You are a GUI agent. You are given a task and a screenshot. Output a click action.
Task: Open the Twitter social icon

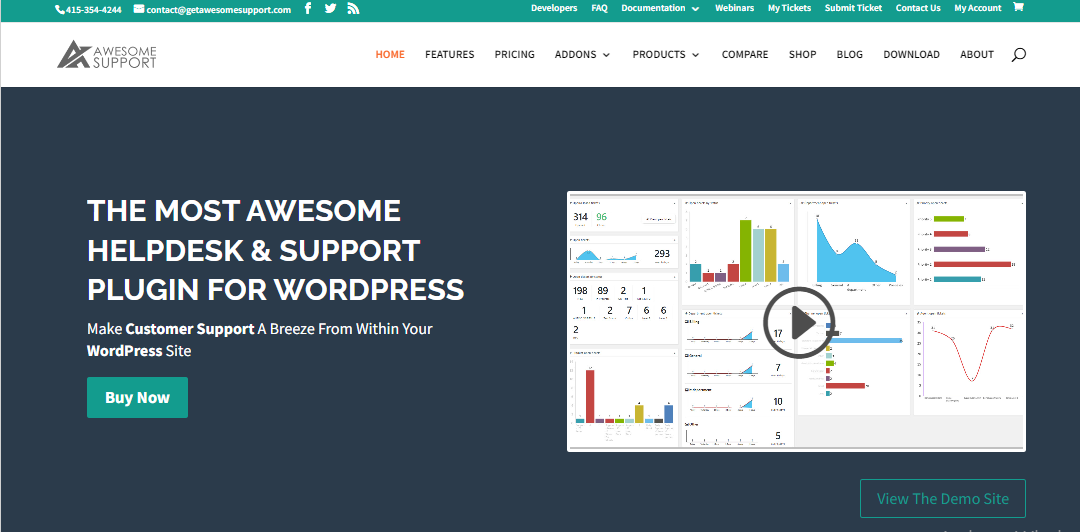click(x=330, y=9)
